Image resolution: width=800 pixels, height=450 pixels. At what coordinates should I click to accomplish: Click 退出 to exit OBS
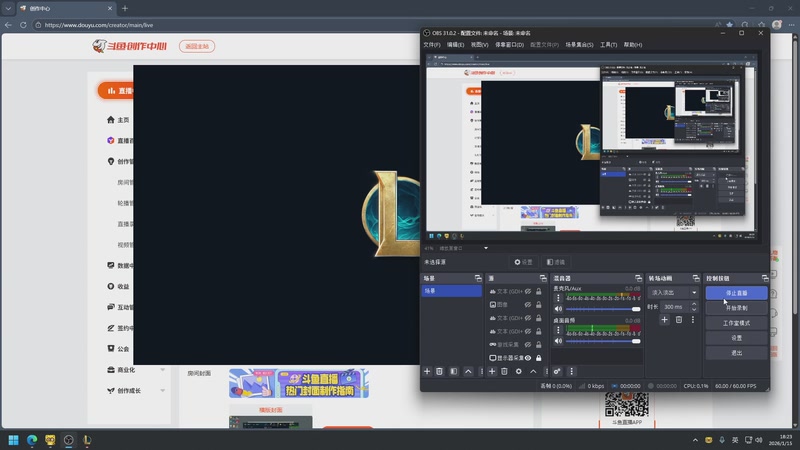click(x=736, y=353)
